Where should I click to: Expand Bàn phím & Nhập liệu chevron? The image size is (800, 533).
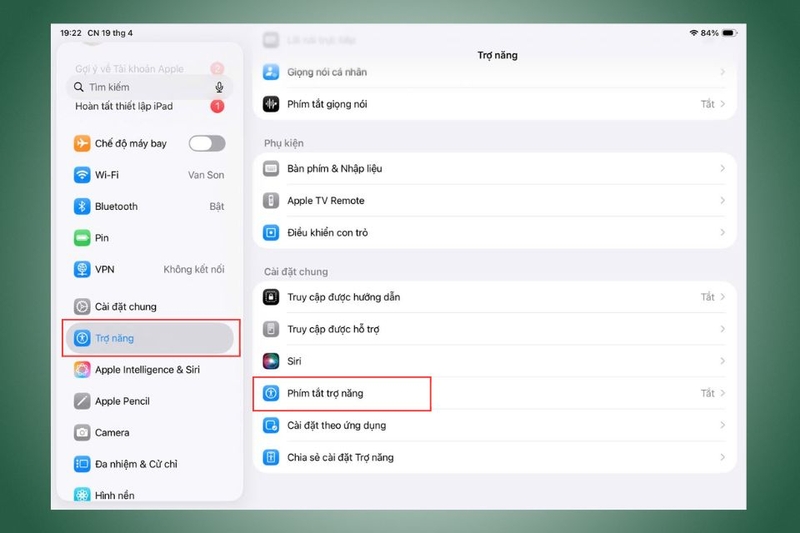722,168
